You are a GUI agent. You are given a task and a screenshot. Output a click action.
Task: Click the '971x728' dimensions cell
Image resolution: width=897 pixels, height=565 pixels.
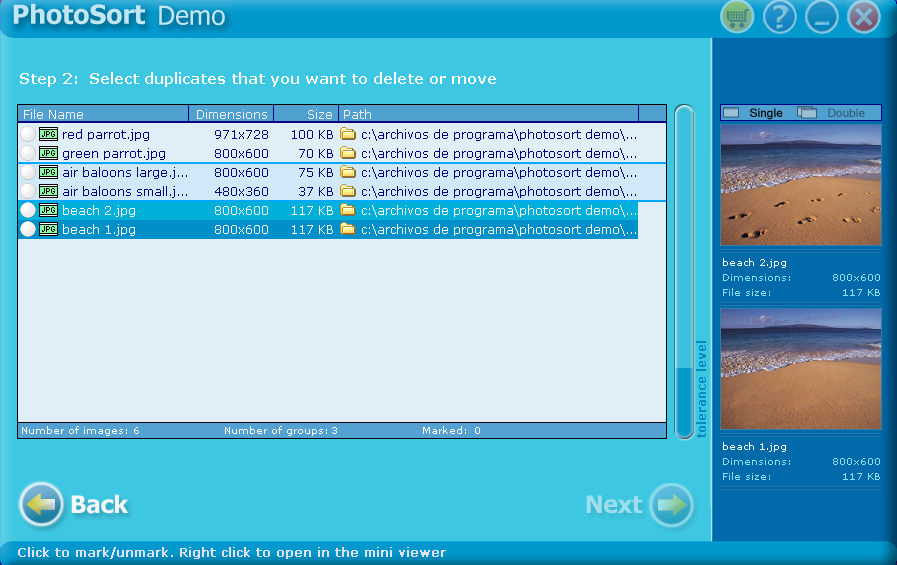coord(241,134)
